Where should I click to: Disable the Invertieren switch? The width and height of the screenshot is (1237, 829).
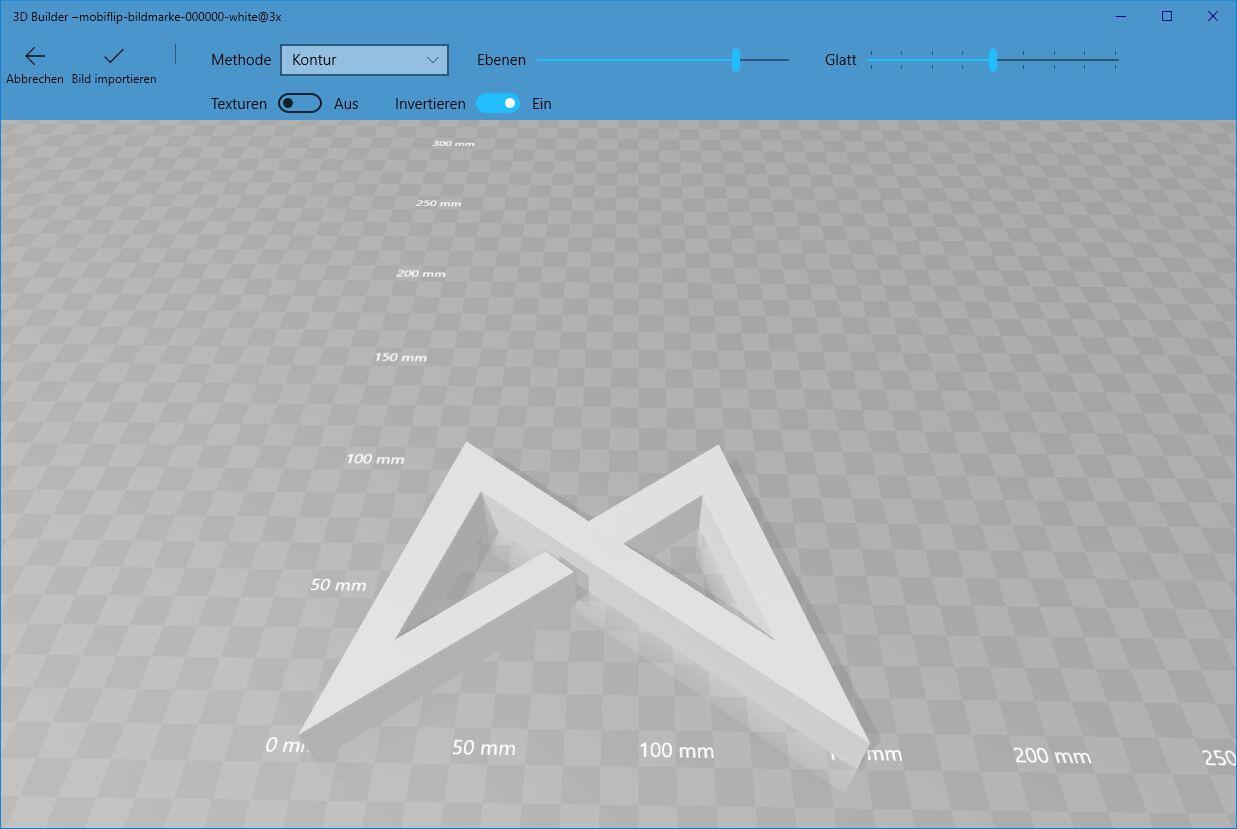(x=498, y=103)
